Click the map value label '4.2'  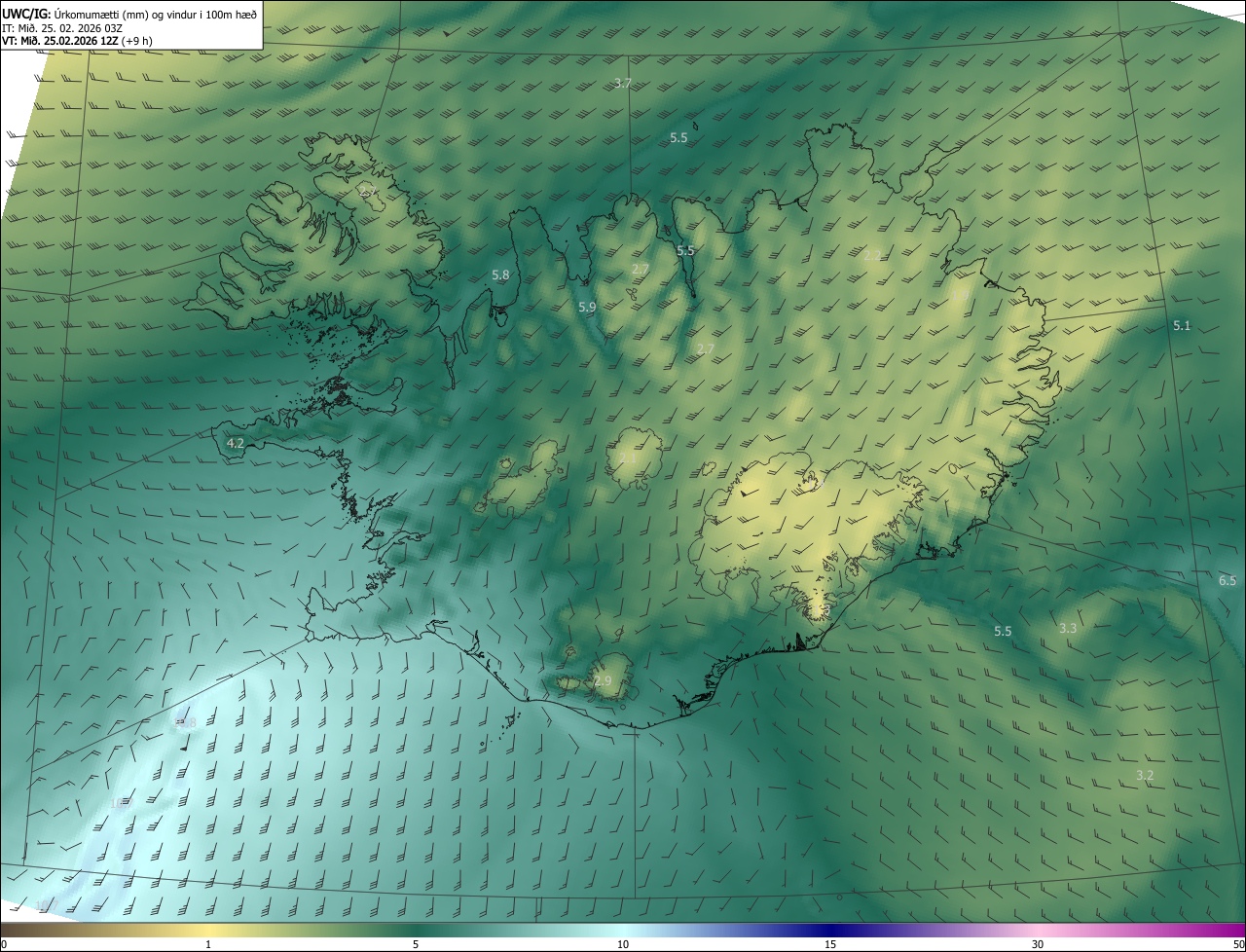[x=235, y=443]
